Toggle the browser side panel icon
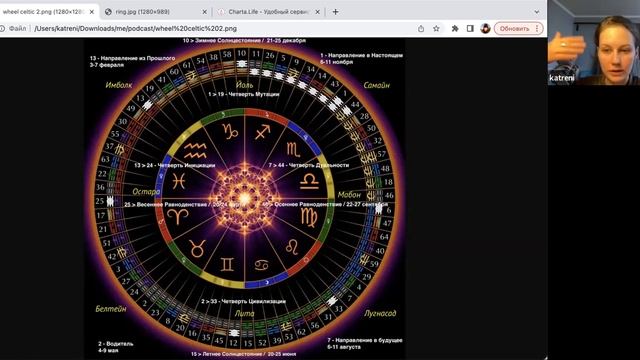This screenshot has height=360, width=640. coord(470,29)
